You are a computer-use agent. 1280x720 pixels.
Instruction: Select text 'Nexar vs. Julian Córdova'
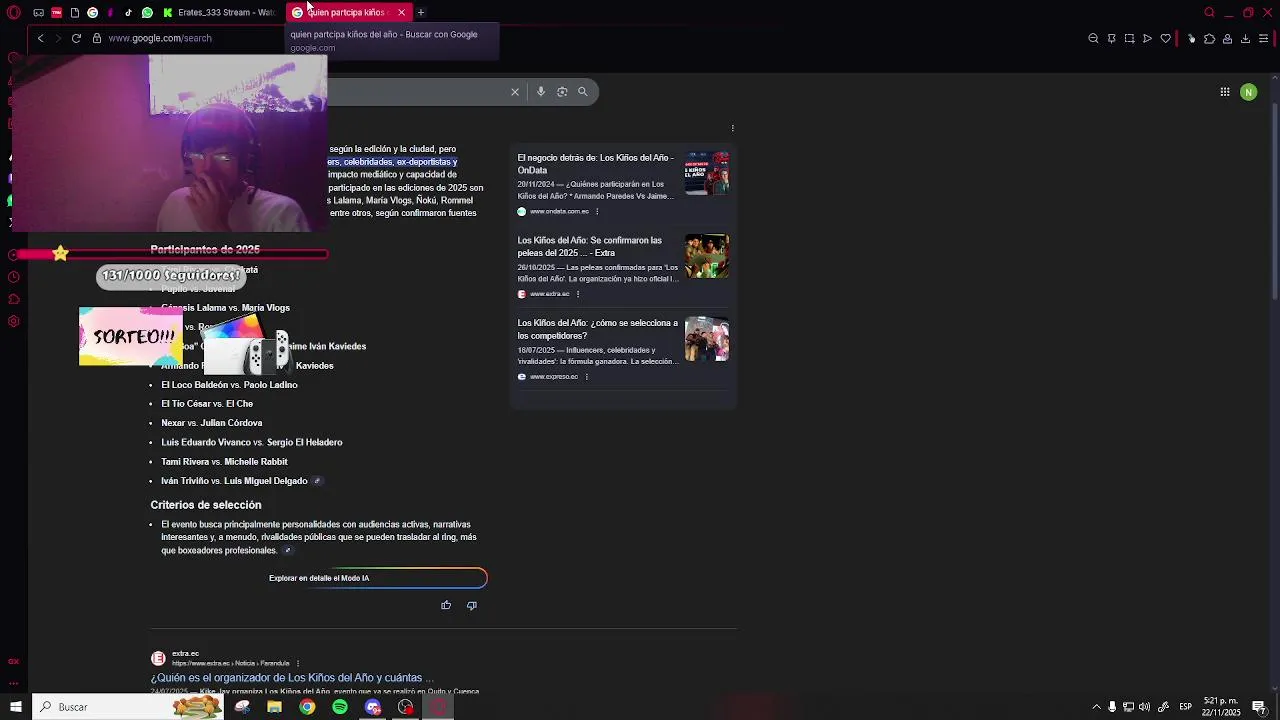[211, 423]
